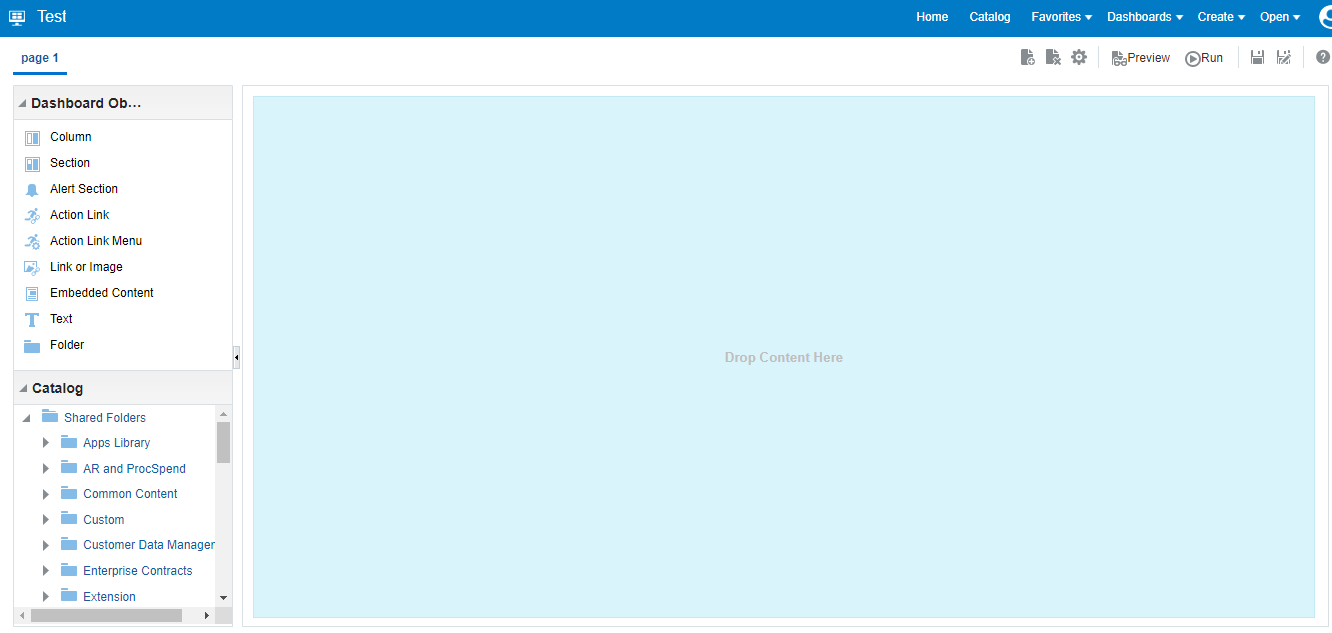Open the Help question mark

click(x=1324, y=57)
